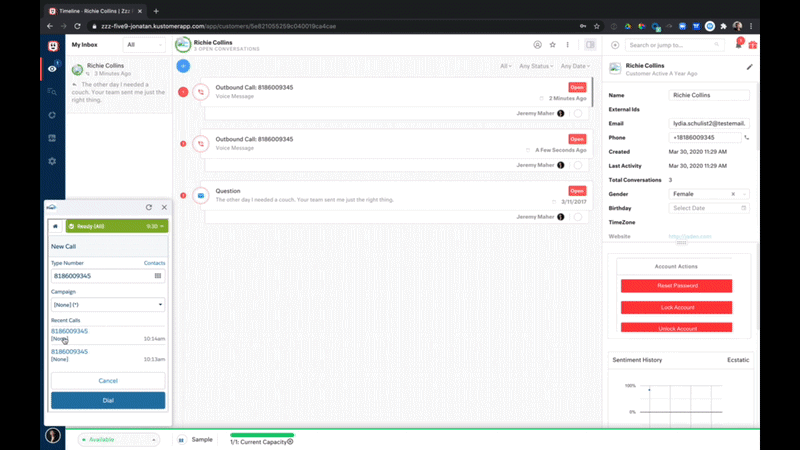
Task: Select the circle on the 2 Minutes Ago conversation
Action: [578, 113]
